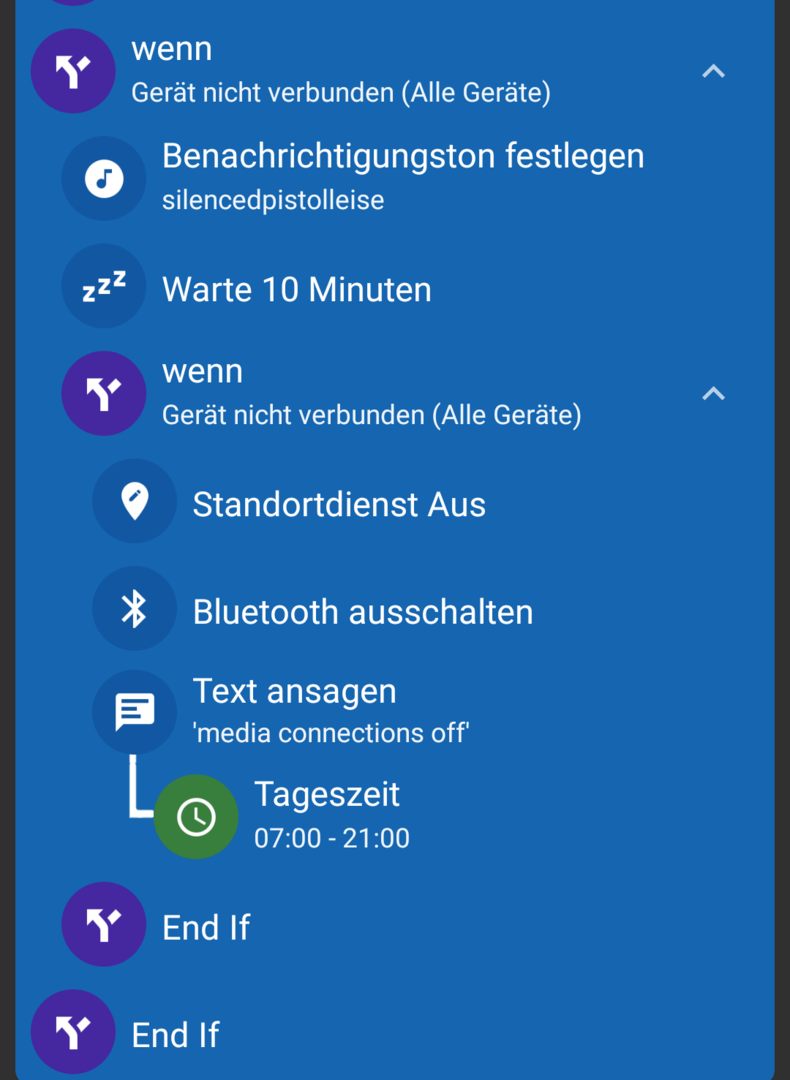
Task: Open the Benachrichtigungston festlegen action
Action: (x=402, y=157)
